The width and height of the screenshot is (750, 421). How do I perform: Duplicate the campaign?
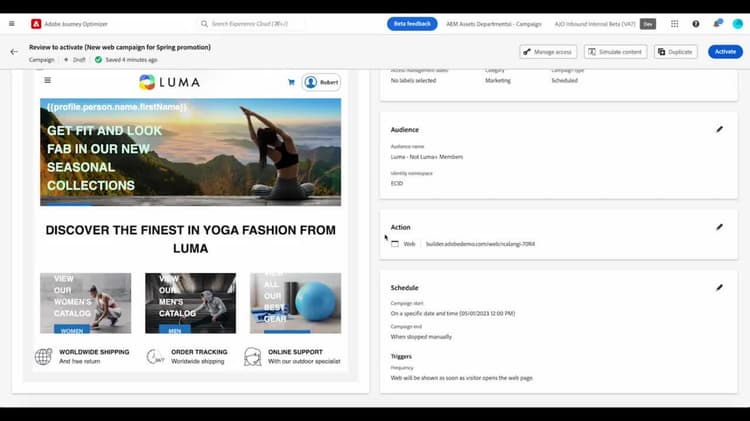coord(675,52)
